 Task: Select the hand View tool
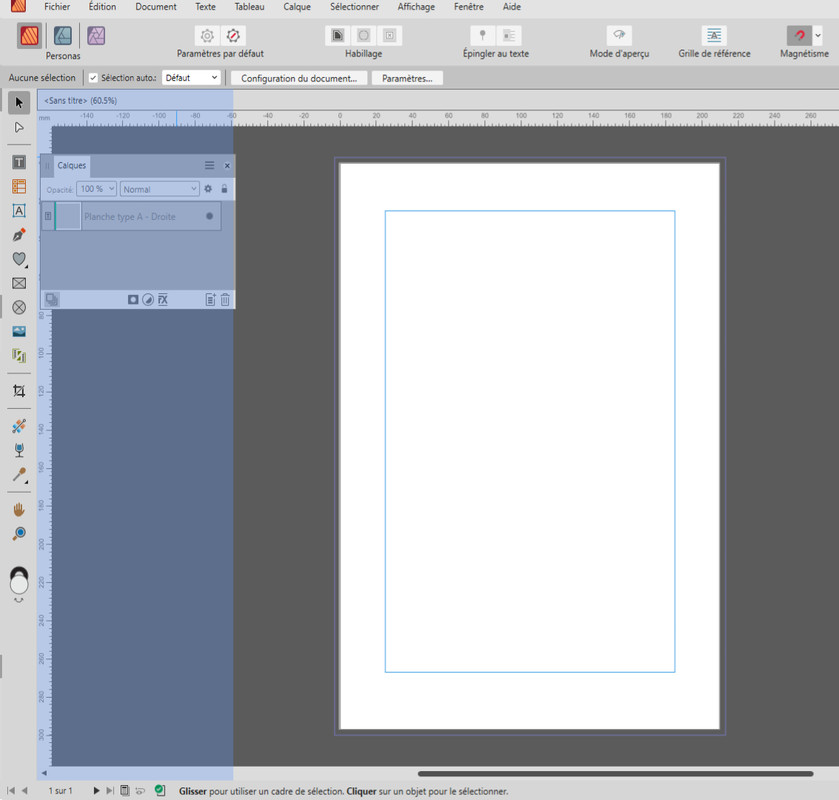(19, 509)
